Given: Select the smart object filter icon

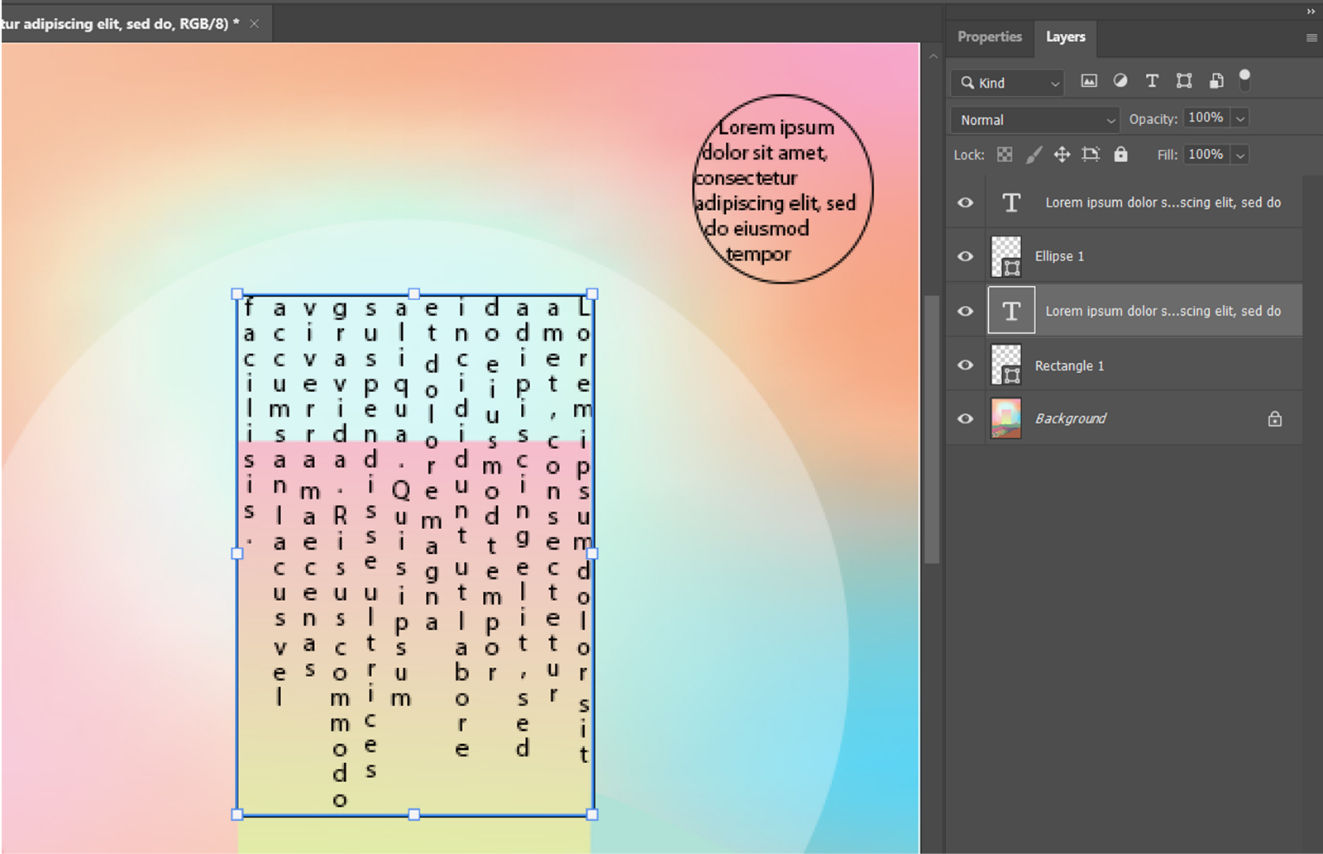Looking at the screenshot, I should 1216,81.
